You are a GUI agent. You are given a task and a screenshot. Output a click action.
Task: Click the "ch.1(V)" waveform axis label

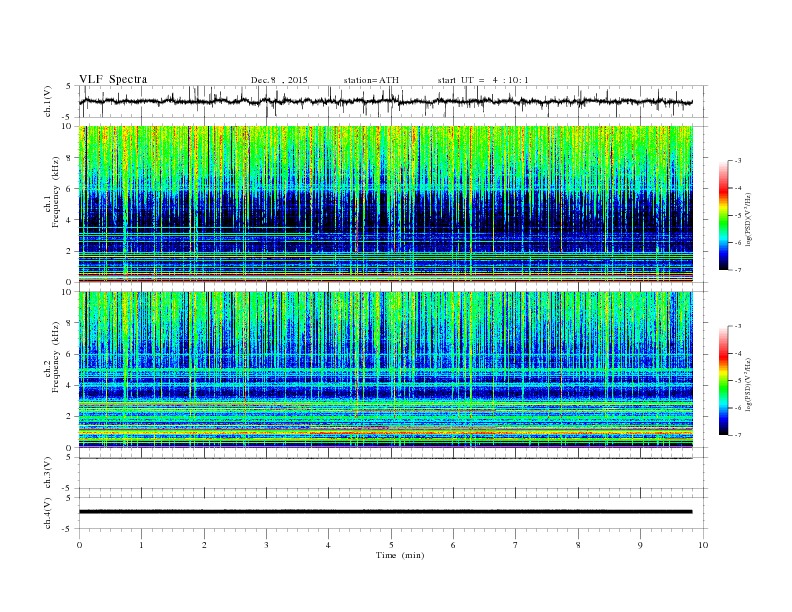point(48,101)
